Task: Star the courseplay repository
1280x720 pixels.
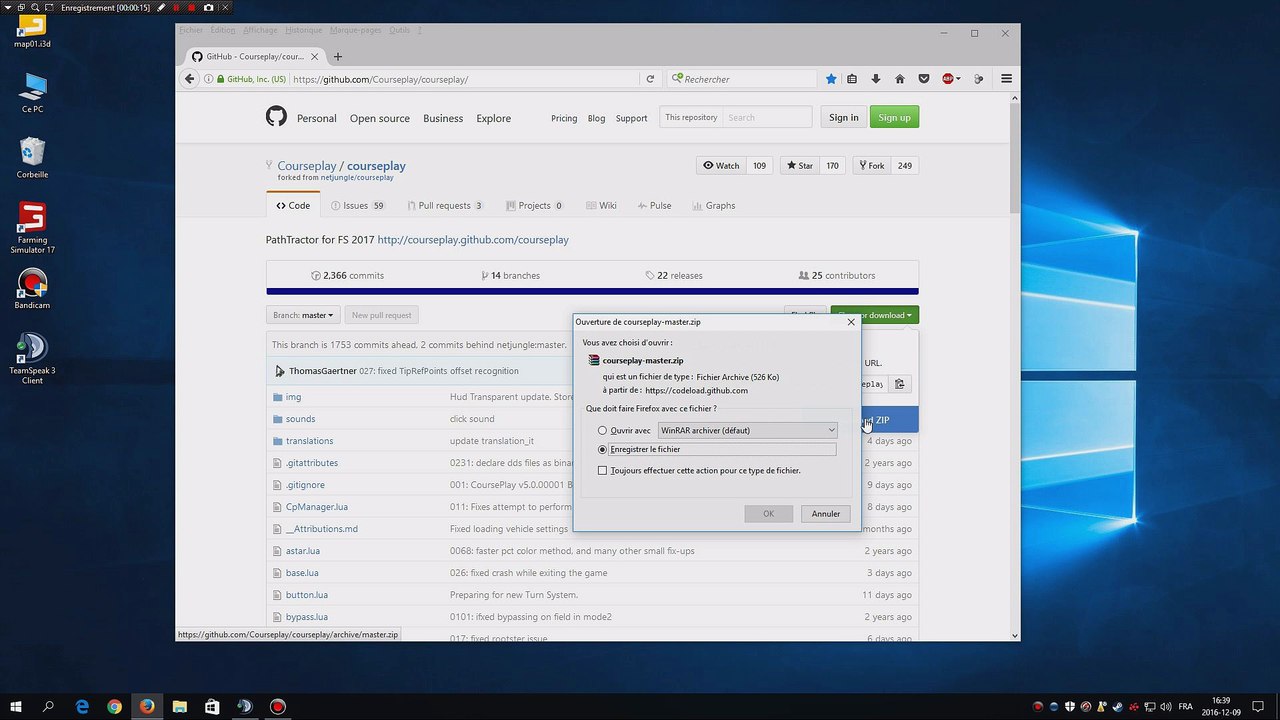Action: [798, 165]
